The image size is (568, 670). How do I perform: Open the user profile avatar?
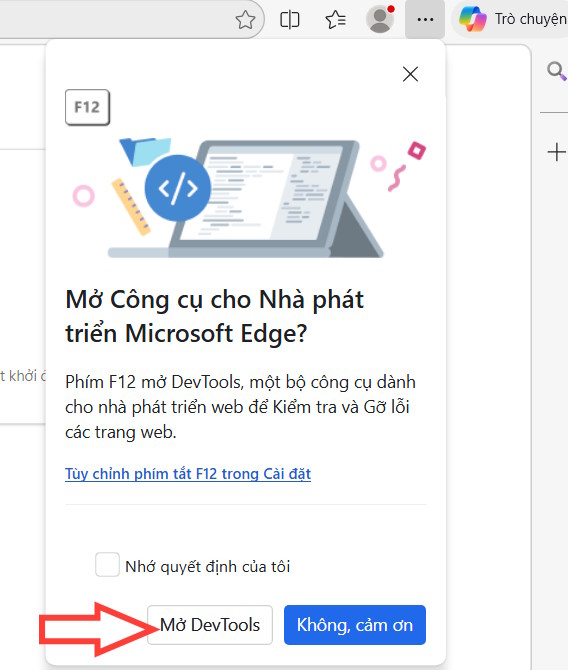point(380,19)
